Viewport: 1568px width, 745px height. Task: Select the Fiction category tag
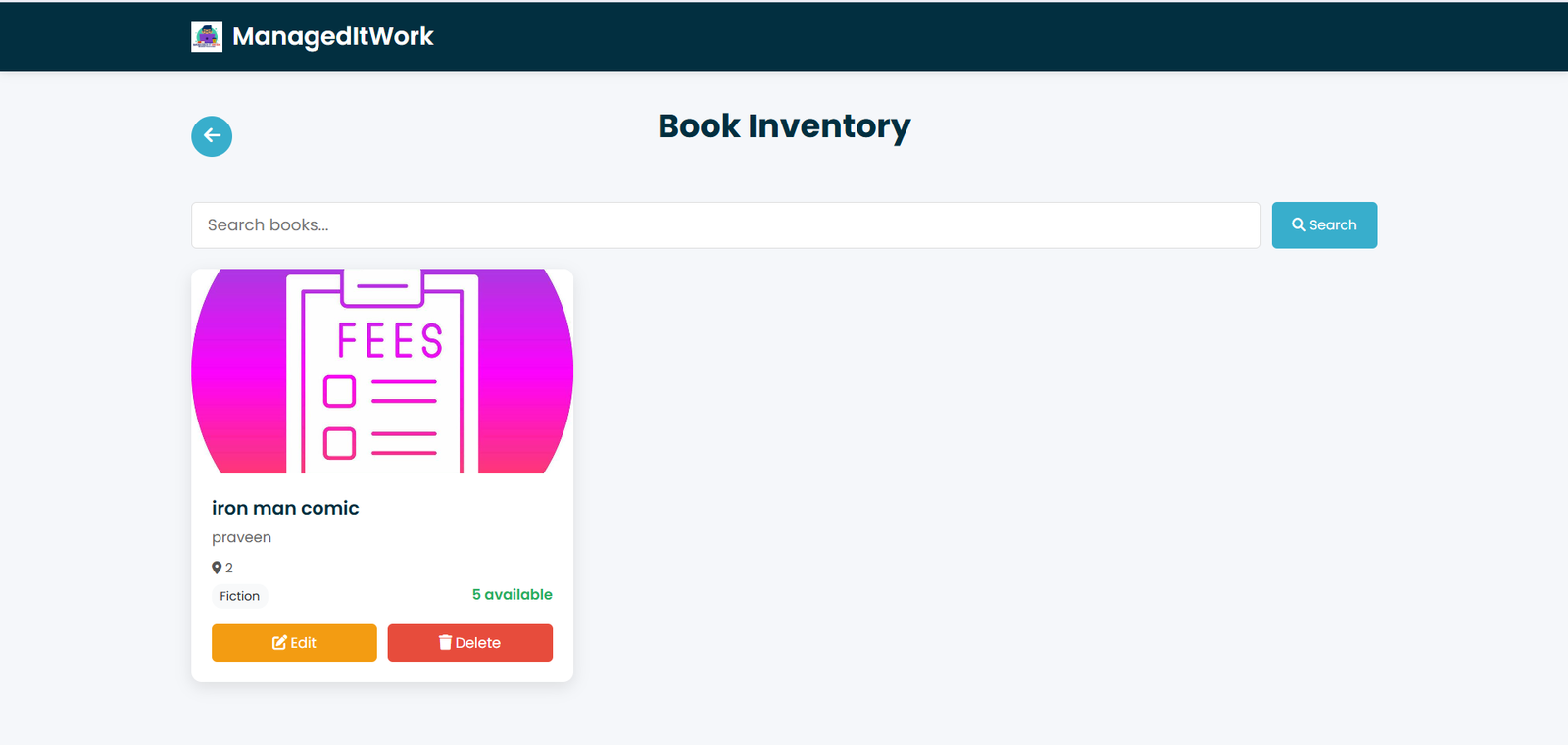(239, 596)
